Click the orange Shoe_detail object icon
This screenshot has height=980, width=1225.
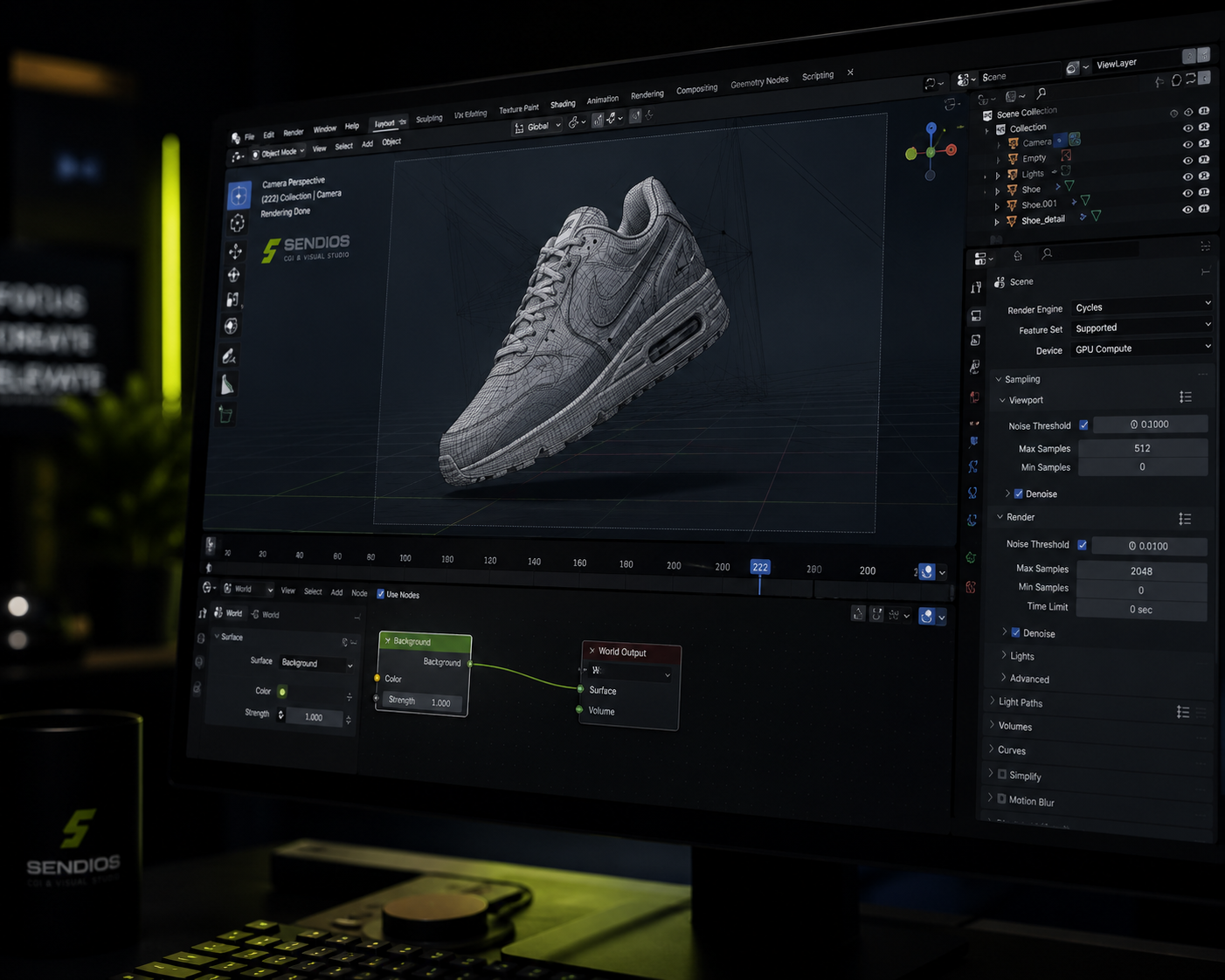click(1011, 222)
